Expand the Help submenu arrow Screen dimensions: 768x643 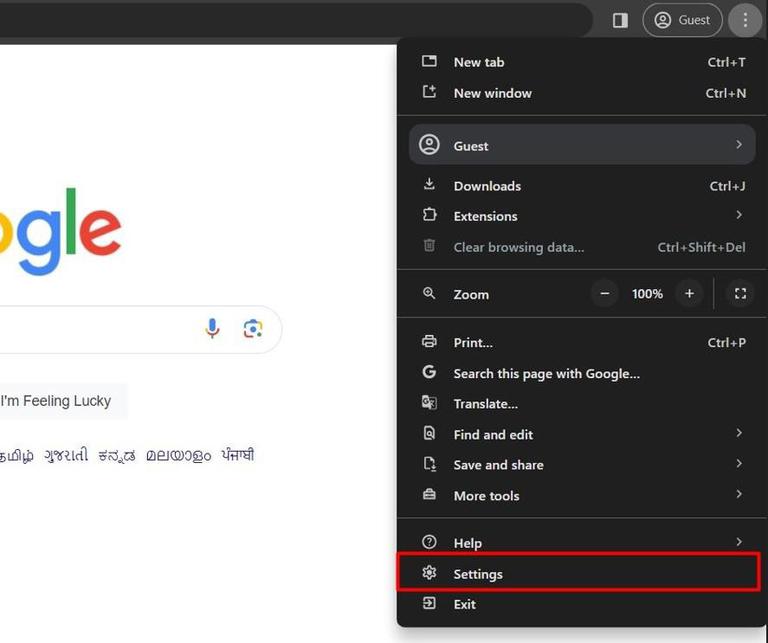pos(739,542)
